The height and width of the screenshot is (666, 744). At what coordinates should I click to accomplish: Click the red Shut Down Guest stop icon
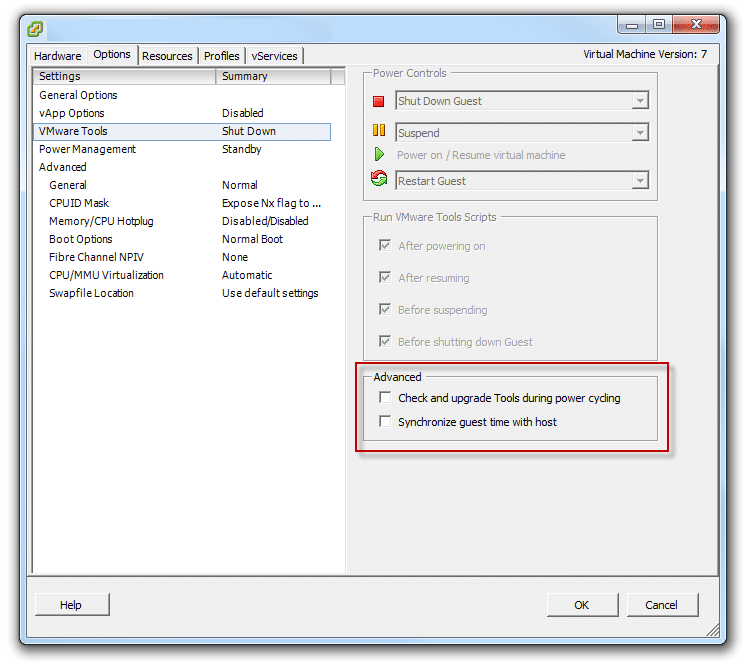[x=379, y=101]
